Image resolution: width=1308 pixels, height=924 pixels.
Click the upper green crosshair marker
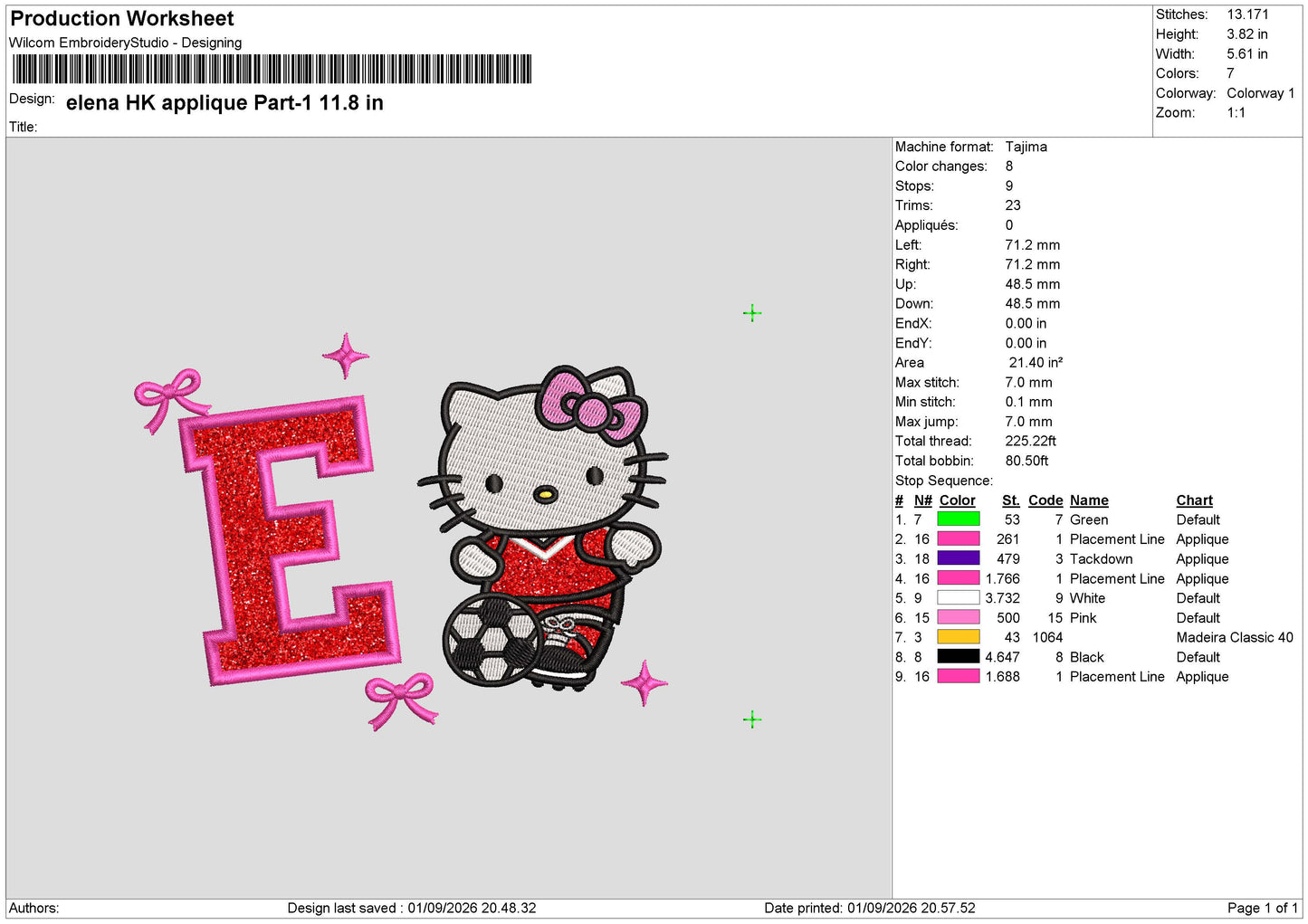(752, 313)
